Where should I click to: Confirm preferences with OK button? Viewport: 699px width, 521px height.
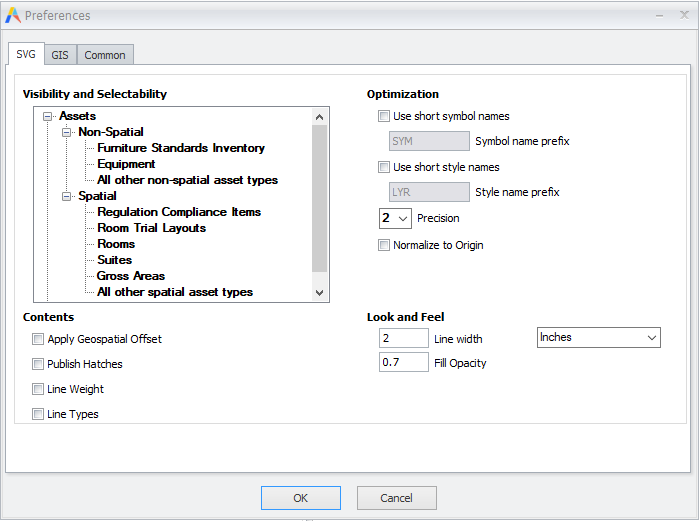(x=301, y=498)
